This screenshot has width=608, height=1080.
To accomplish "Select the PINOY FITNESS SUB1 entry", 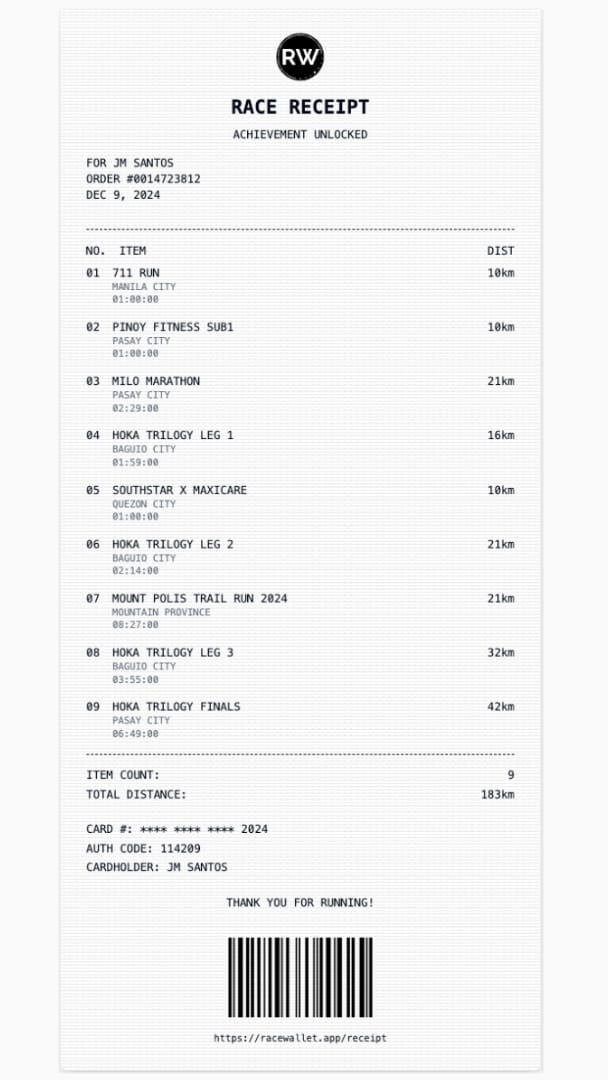I will (x=300, y=340).
